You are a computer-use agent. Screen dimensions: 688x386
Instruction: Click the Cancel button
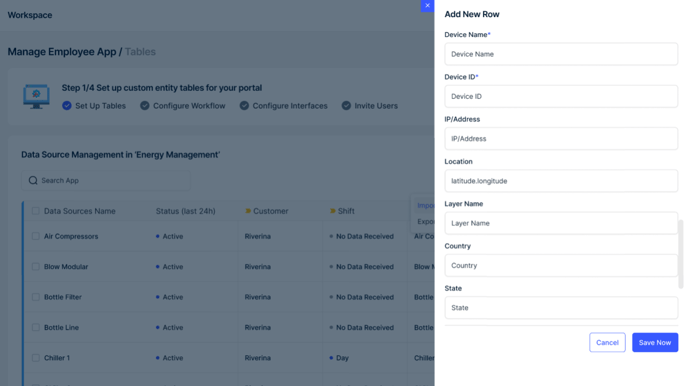tap(607, 343)
